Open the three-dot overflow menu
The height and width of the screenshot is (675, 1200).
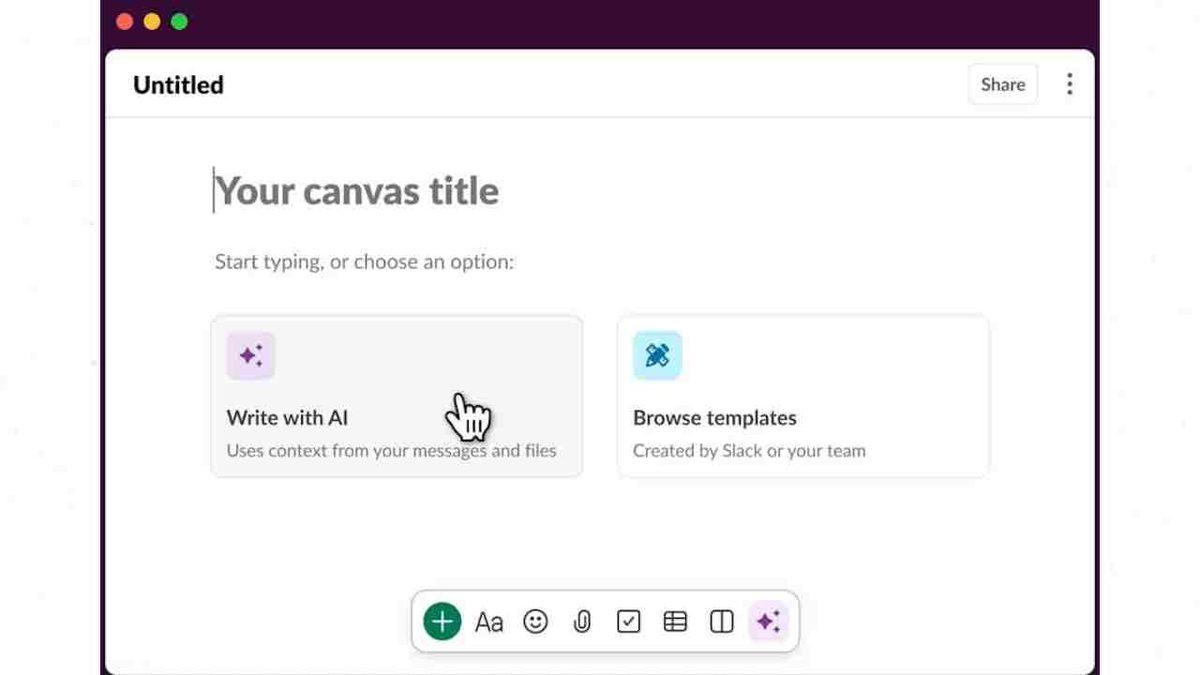pos(1069,84)
